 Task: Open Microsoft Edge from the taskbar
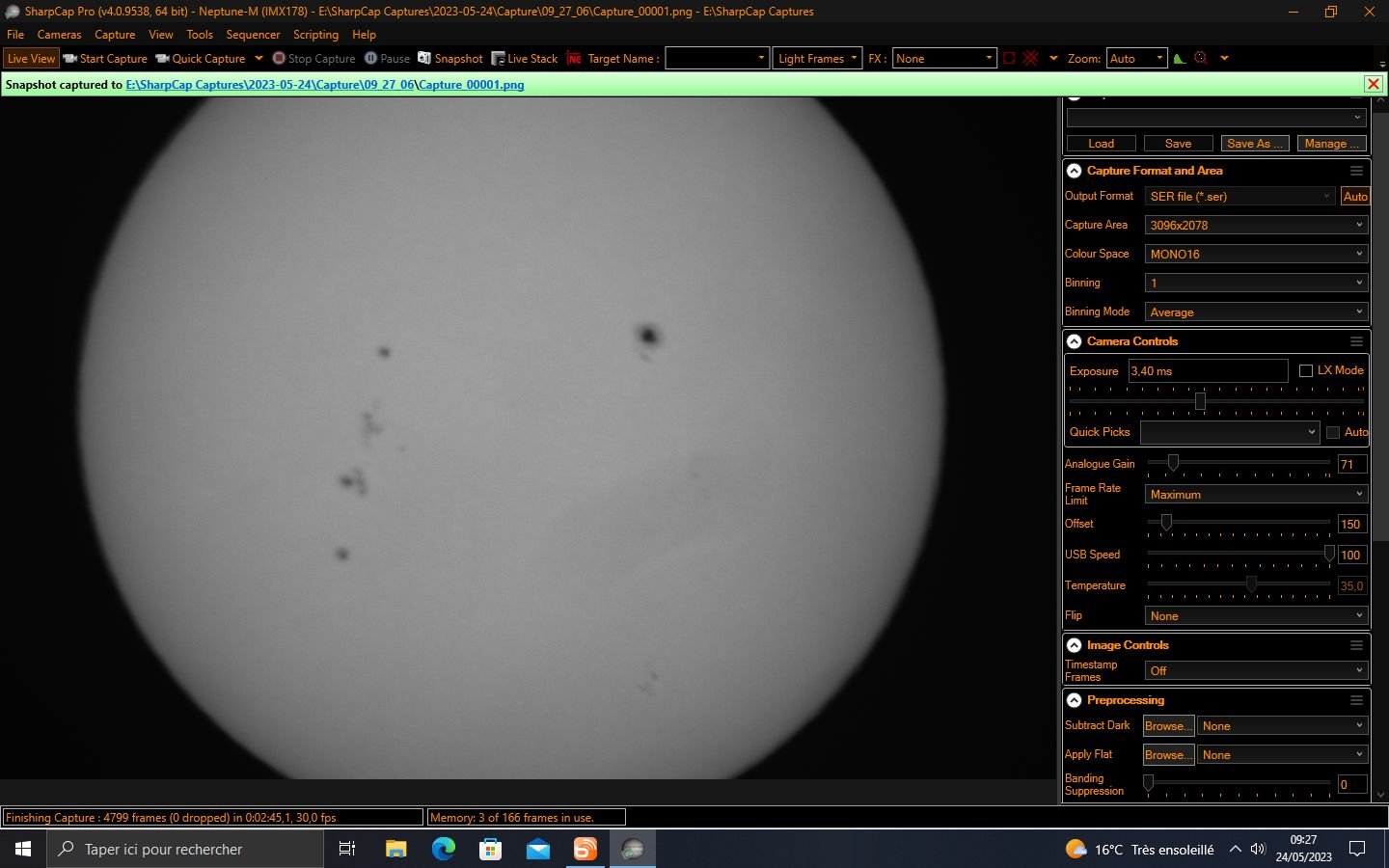(x=443, y=849)
